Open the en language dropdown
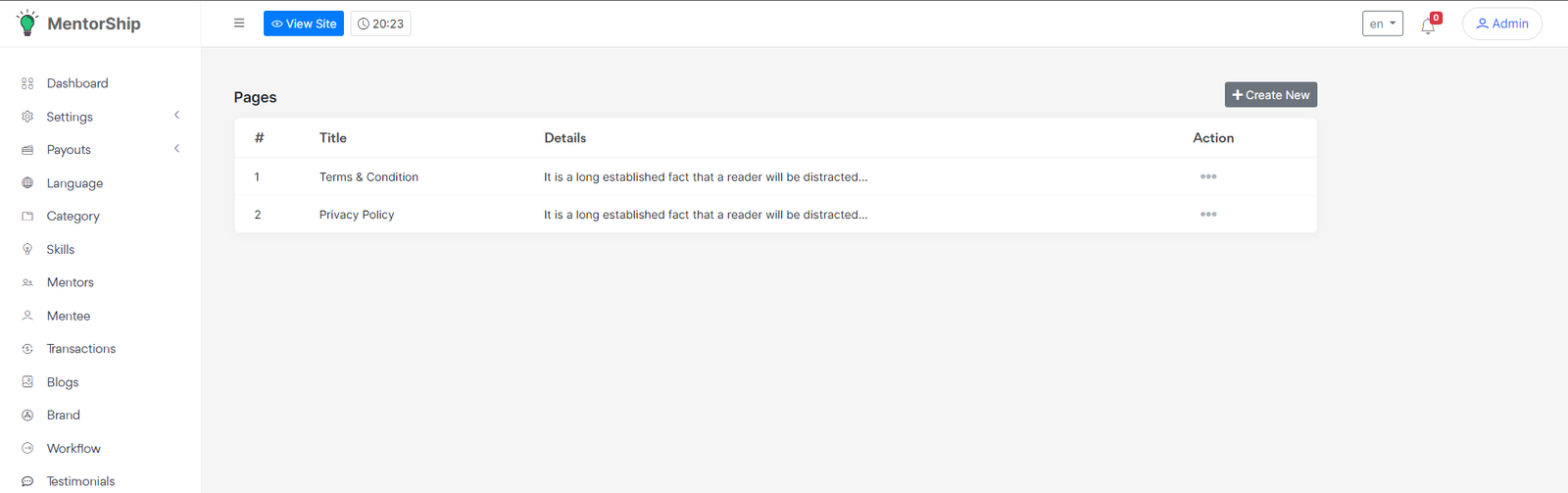Screen dimensions: 1568x493 click(1382, 24)
